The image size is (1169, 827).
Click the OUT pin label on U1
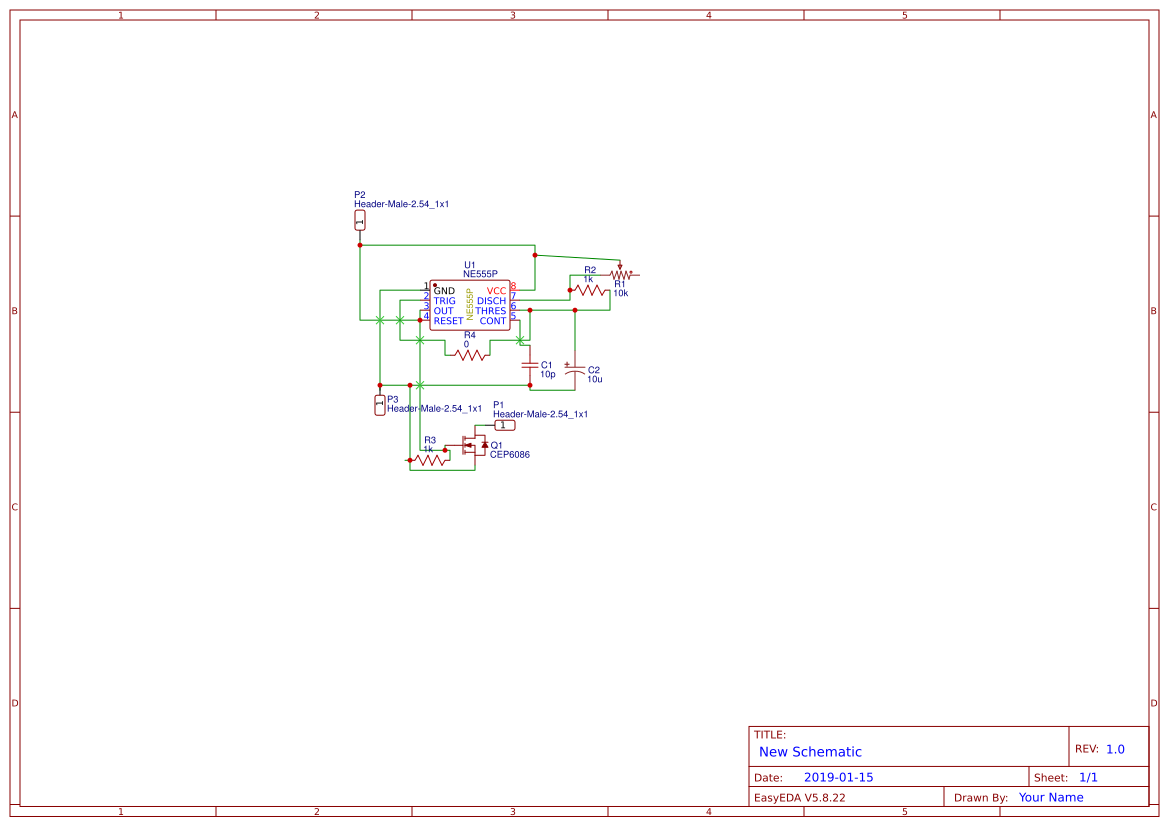[444, 311]
